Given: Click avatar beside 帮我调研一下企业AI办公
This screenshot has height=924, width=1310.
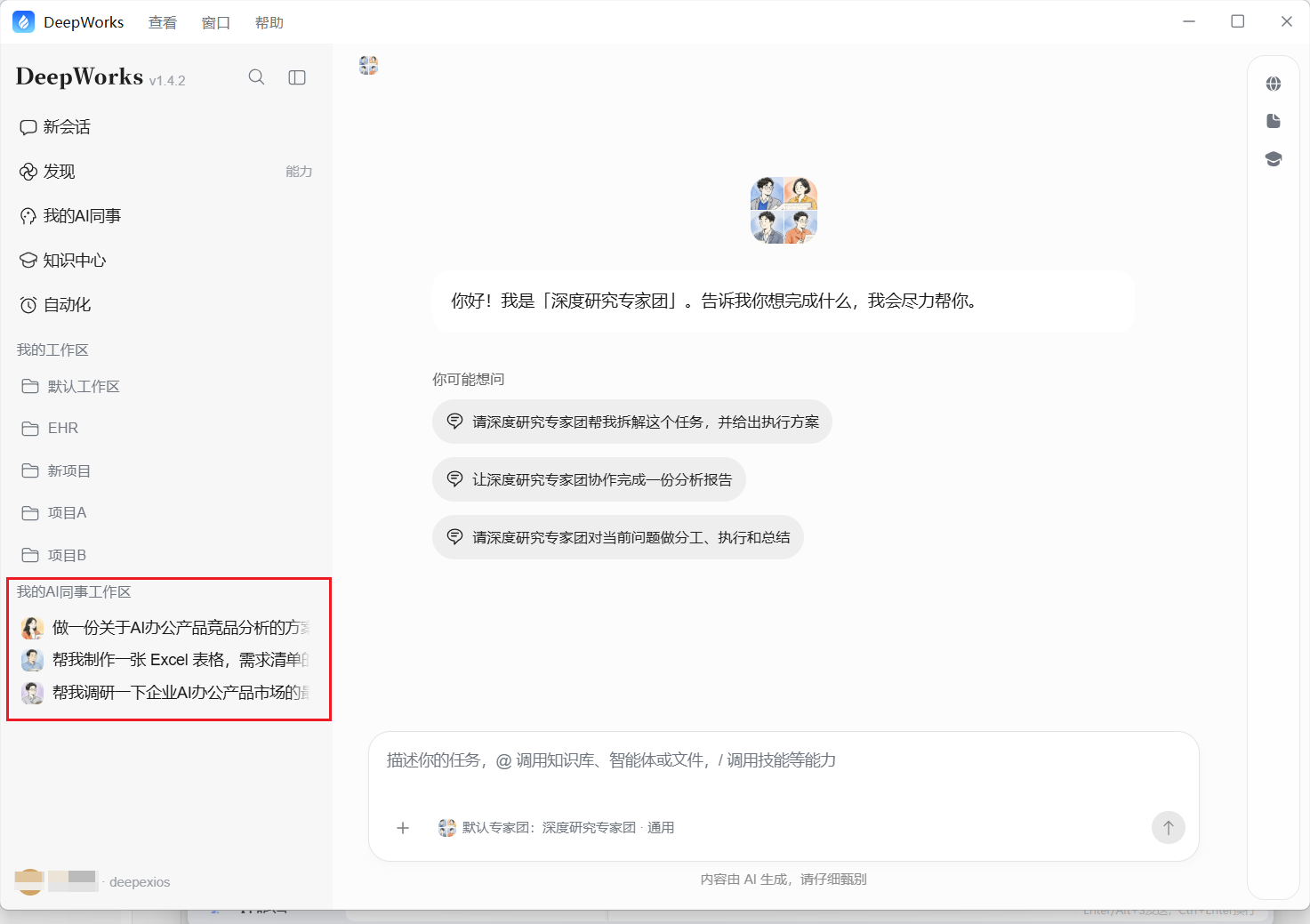Looking at the screenshot, I should 33,693.
